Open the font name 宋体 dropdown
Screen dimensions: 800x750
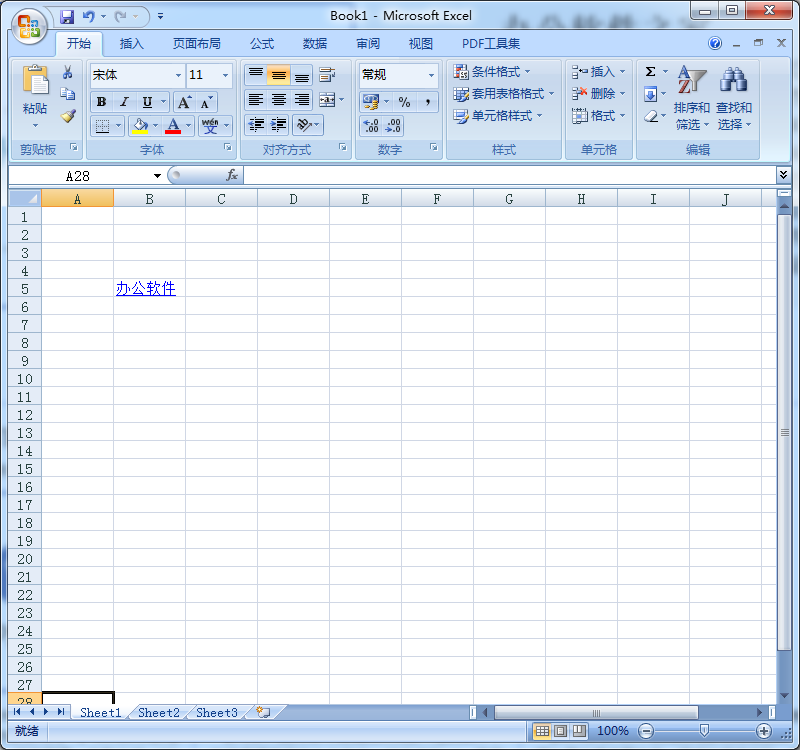pos(178,75)
